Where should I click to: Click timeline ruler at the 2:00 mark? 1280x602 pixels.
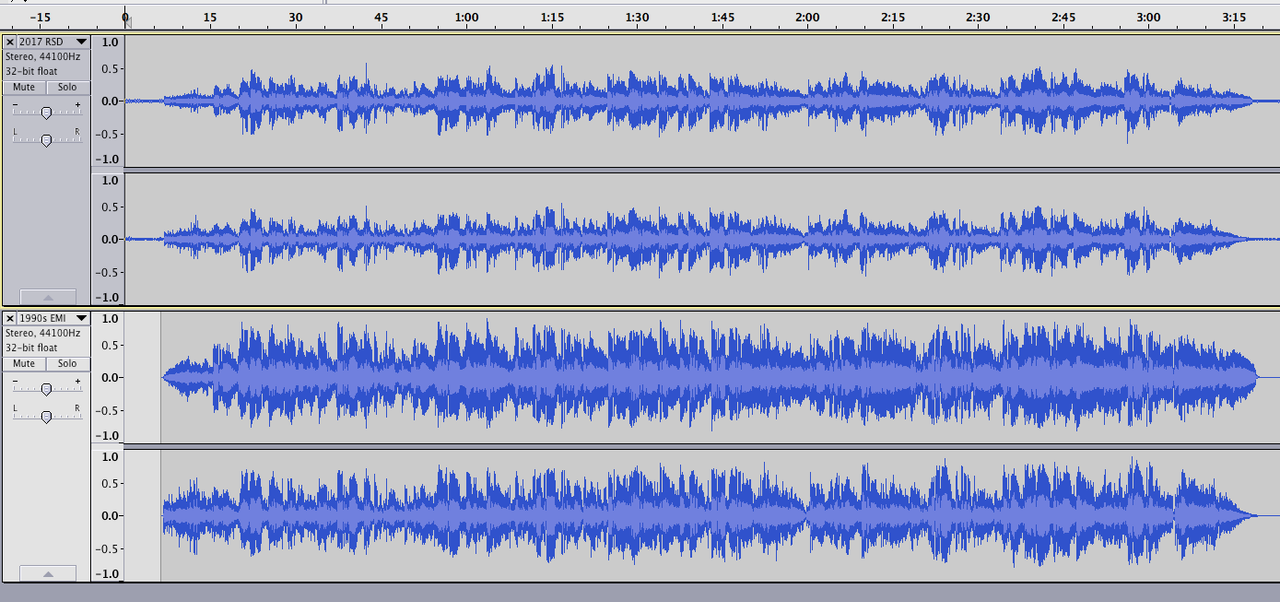click(807, 17)
